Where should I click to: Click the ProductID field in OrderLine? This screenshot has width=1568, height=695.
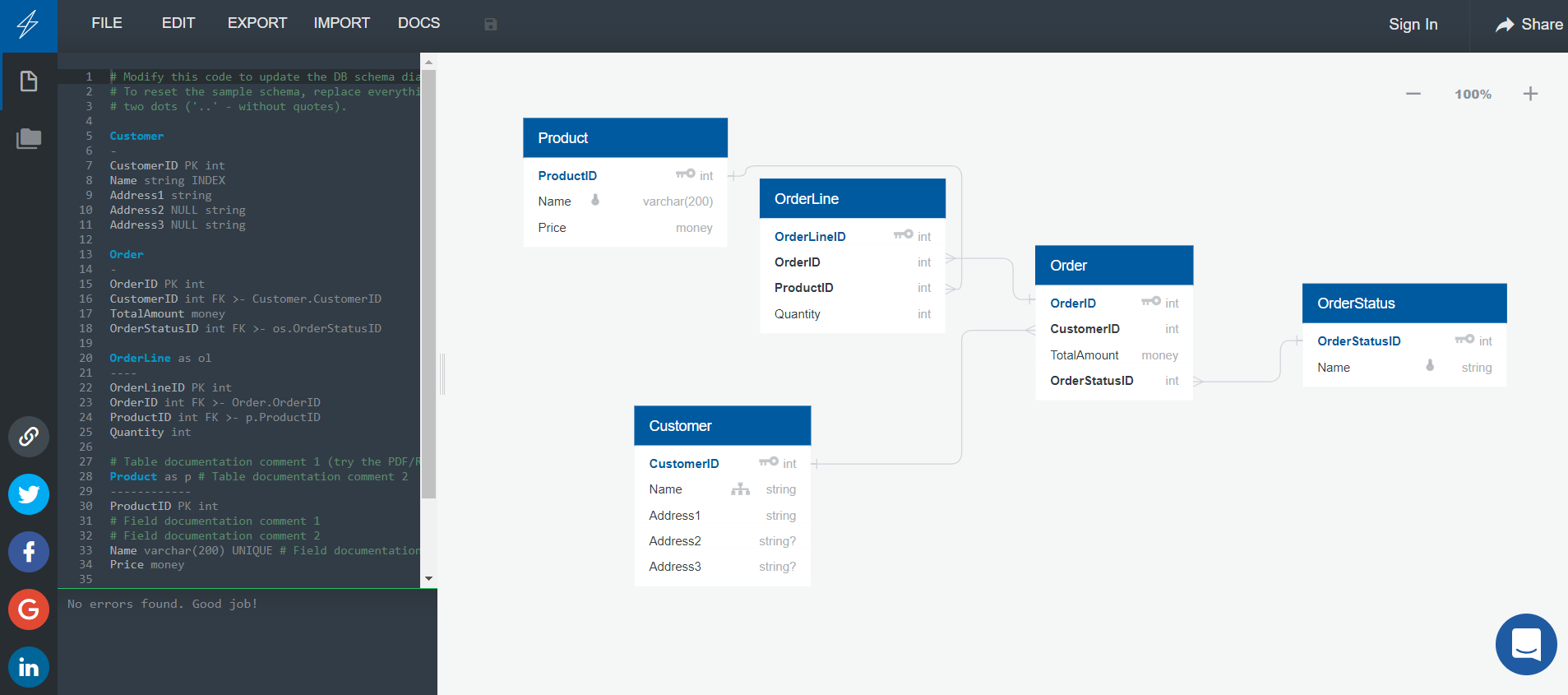[853, 288]
